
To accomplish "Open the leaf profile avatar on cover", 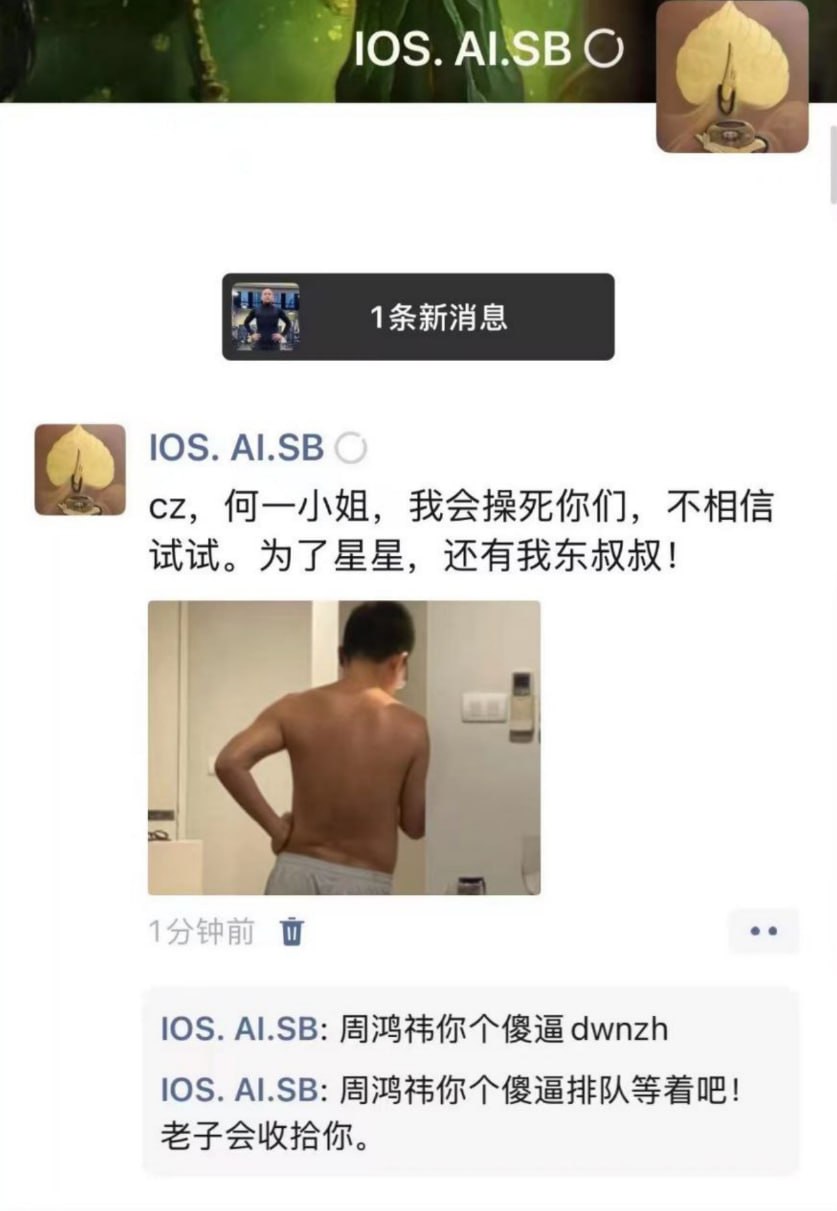I will coord(732,77).
